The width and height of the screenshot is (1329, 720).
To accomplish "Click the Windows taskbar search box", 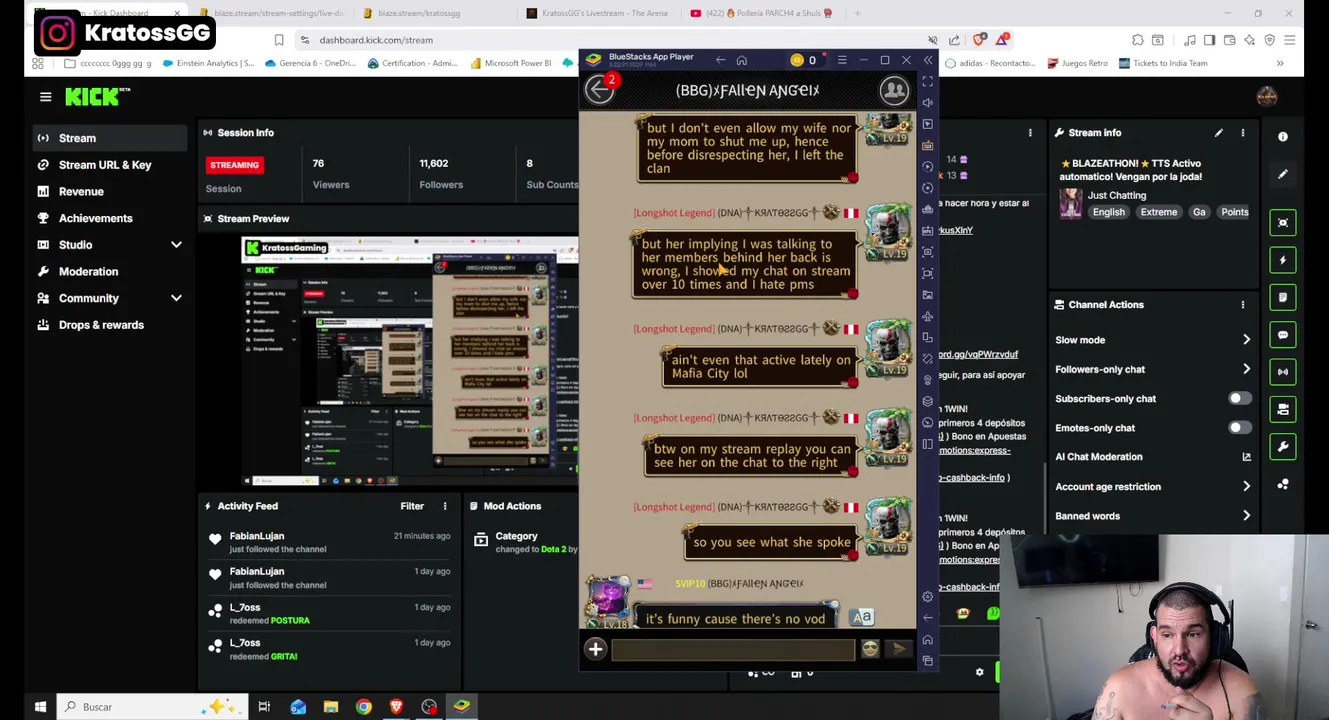I will [x=152, y=707].
